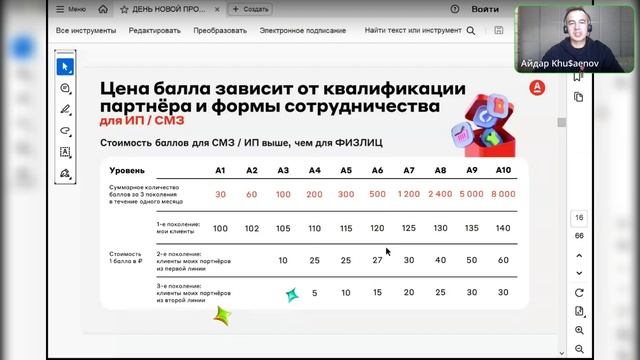Open the pages copy panel icon
The width and height of the screenshot is (640, 360).
(x=578, y=97)
